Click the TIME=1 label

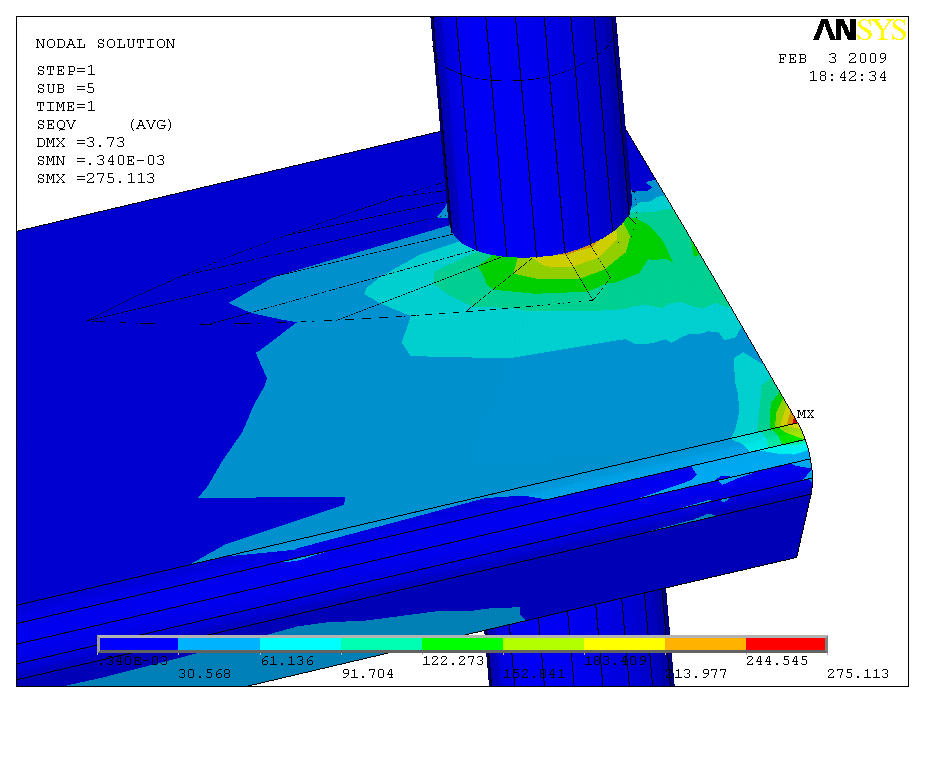pos(66,107)
